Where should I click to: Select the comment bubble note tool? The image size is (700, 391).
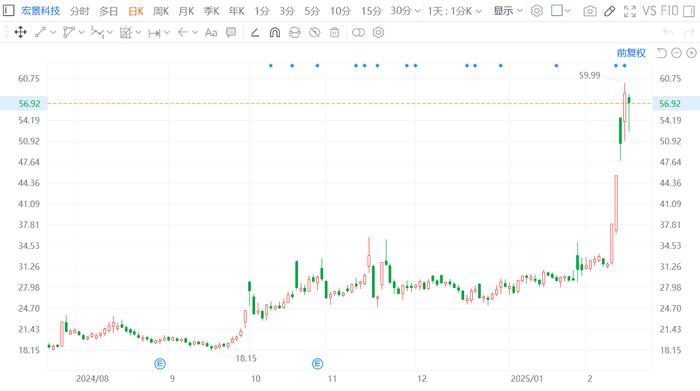(231, 32)
